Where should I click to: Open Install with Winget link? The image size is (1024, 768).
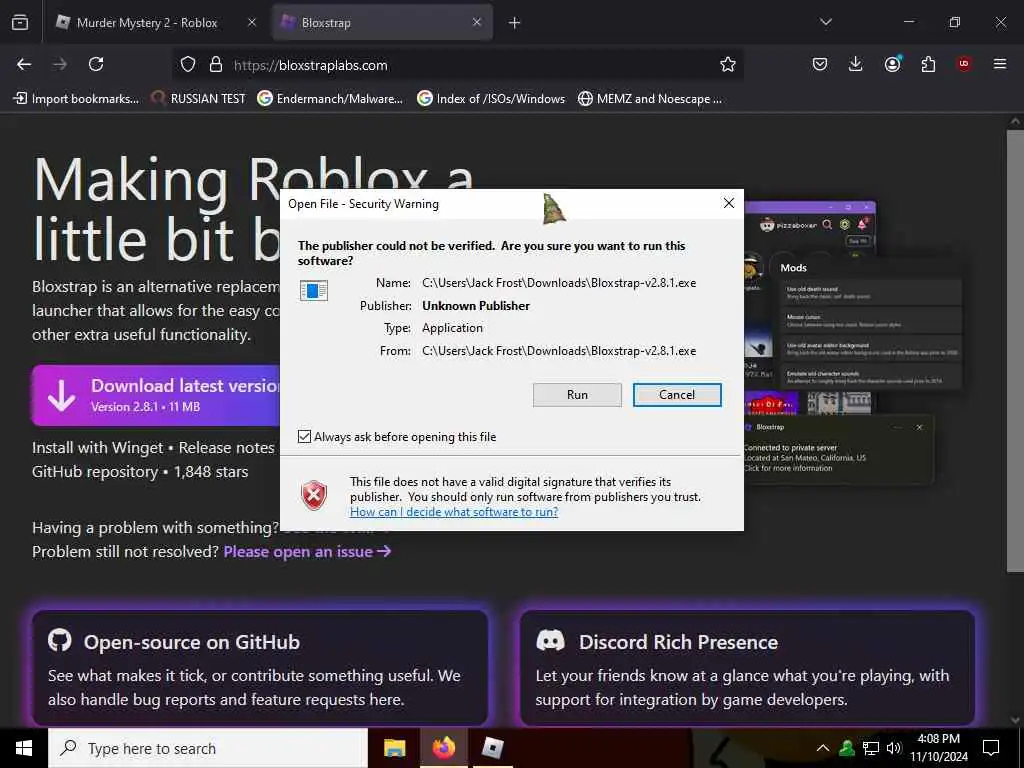(97, 447)
